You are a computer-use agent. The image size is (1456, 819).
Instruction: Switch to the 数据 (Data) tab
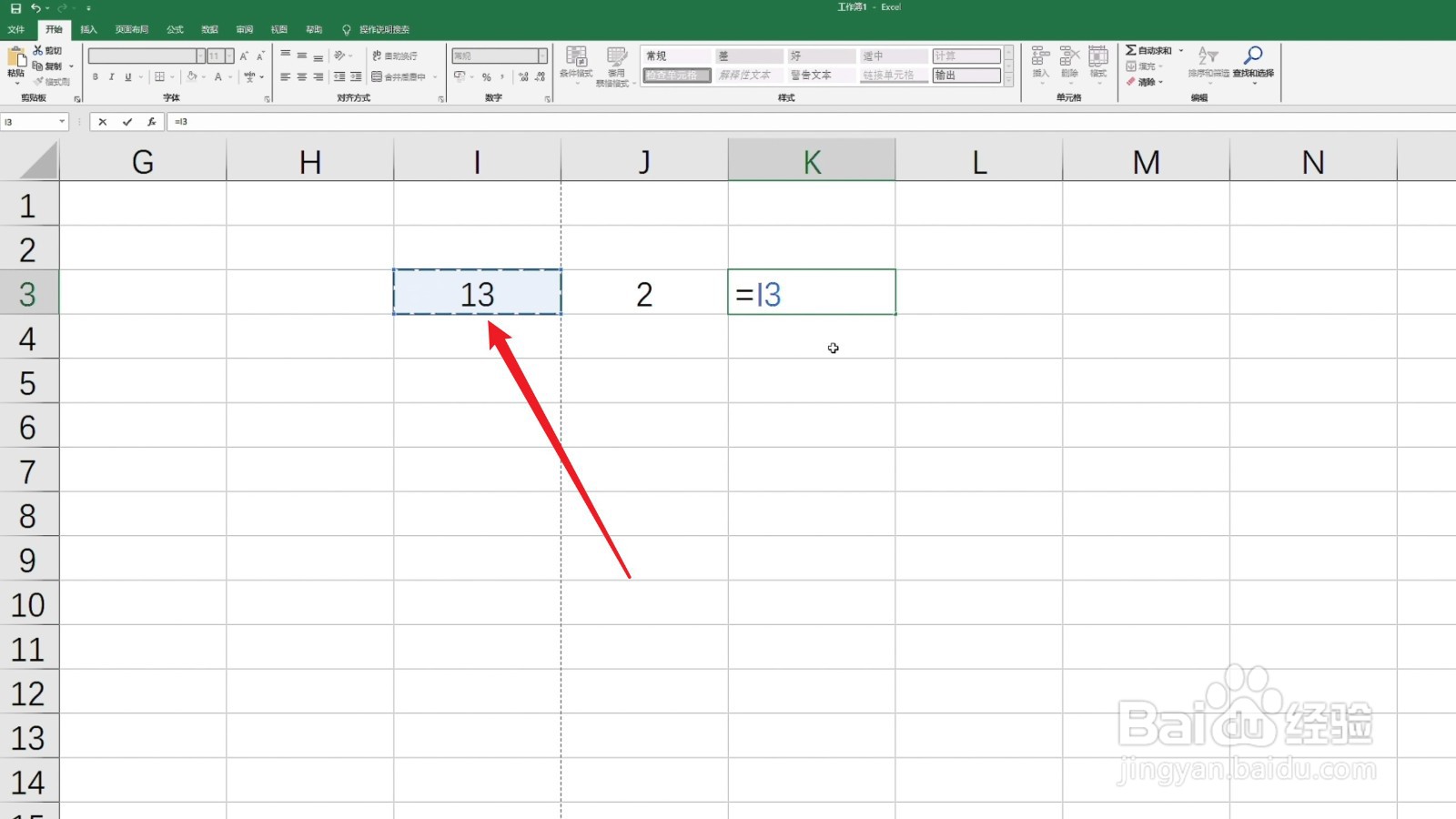[209, 29]
